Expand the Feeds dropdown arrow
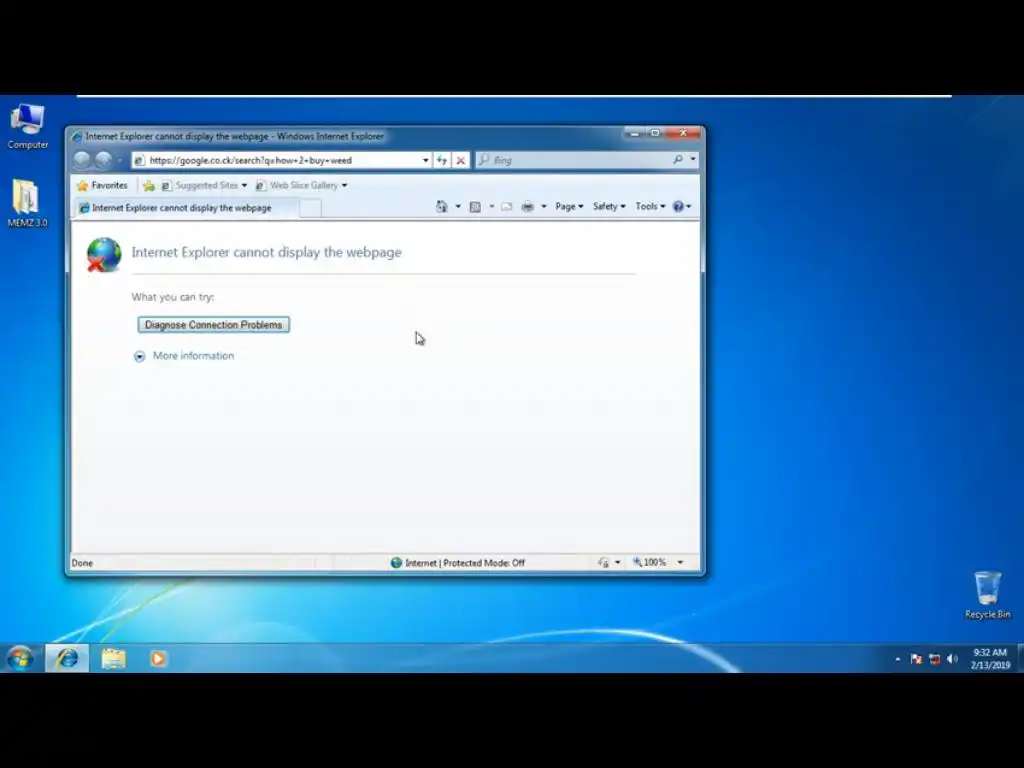This screenshot has height=768, width=1024. coord(492,206)
